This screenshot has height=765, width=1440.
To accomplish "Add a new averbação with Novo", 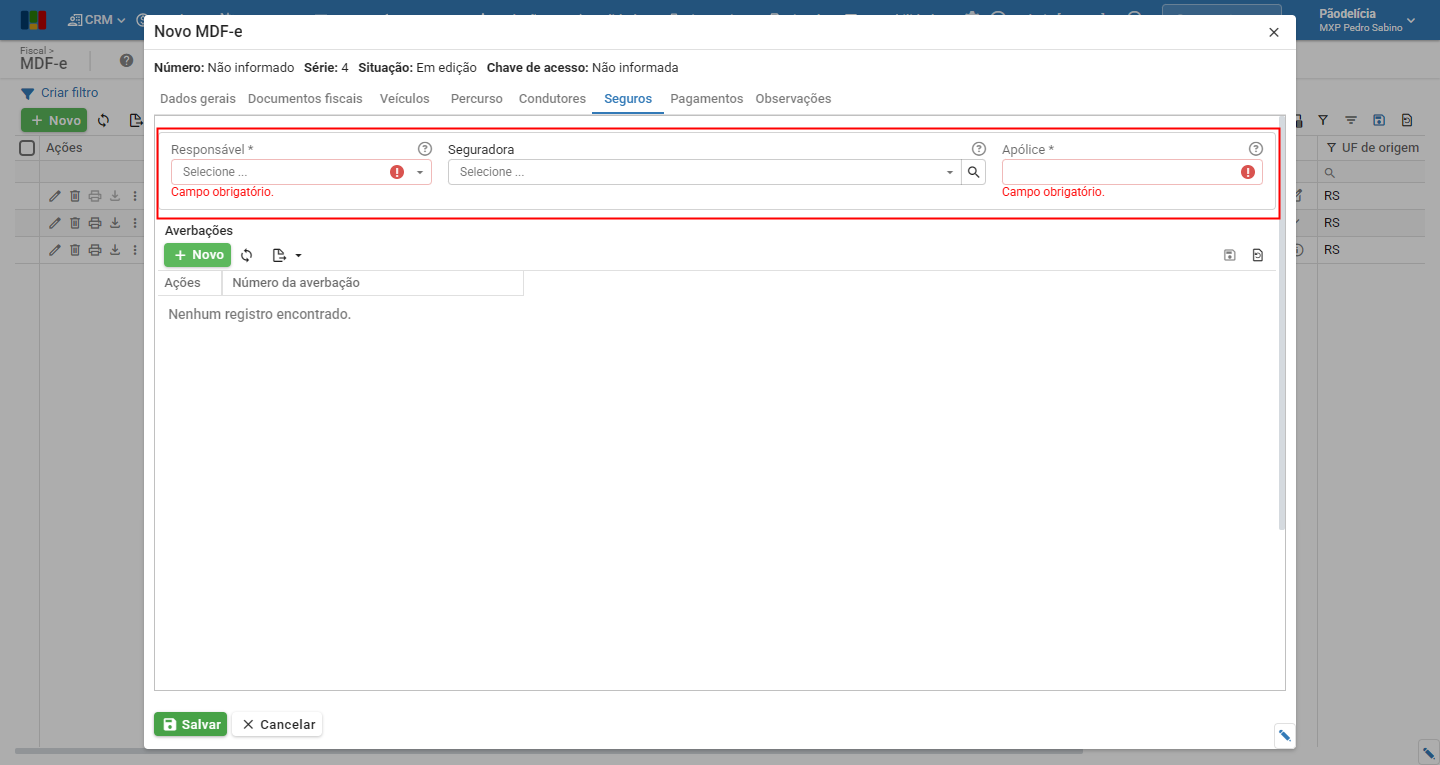I will click(198, 255).
